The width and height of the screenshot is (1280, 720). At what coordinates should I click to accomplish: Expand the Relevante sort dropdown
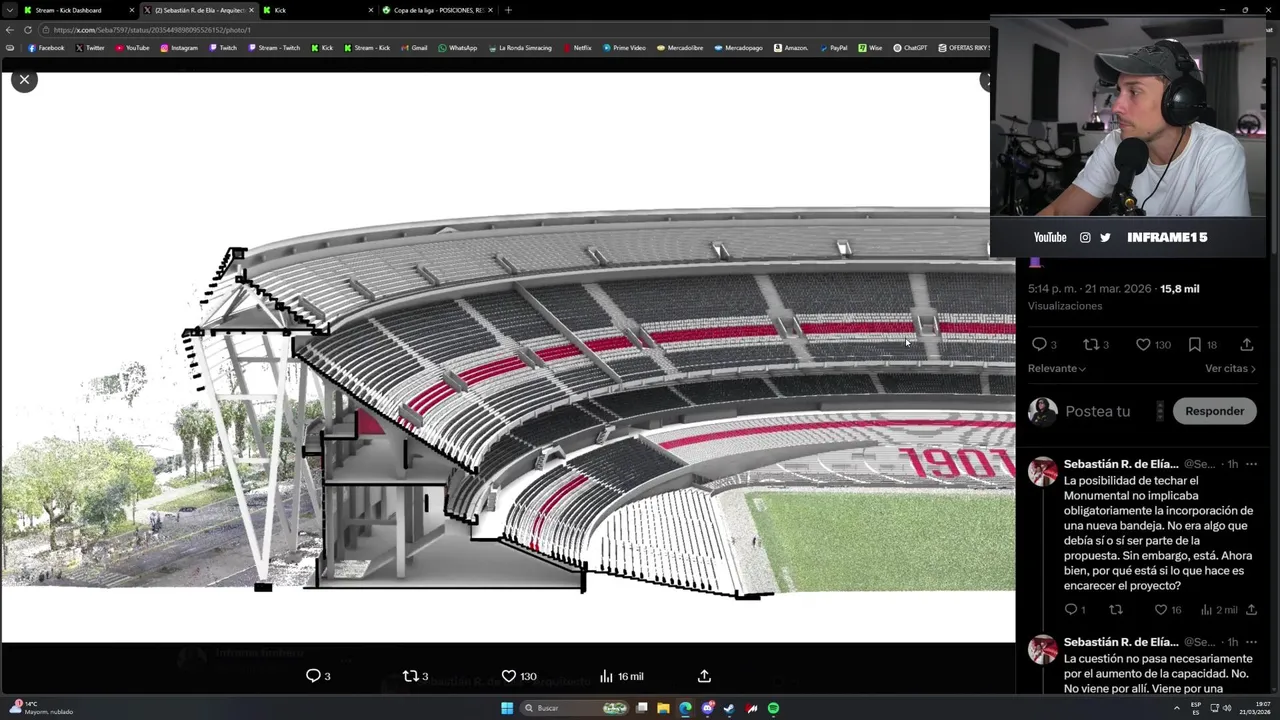[x=1057, y=368]
